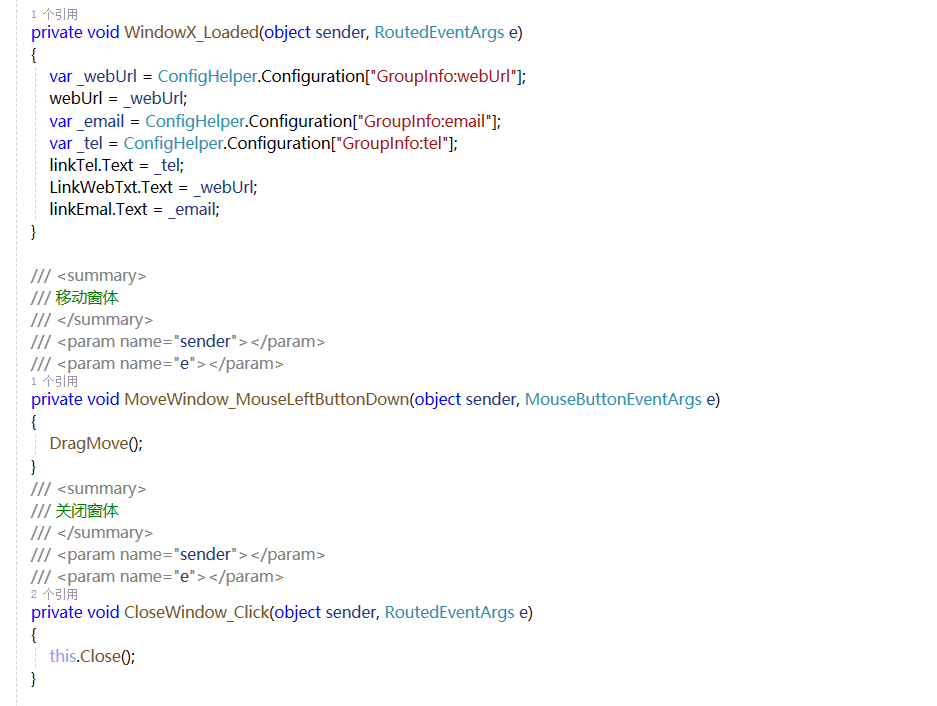Click Configuration on the "GroupInfo:tel" line

point(279,143)
